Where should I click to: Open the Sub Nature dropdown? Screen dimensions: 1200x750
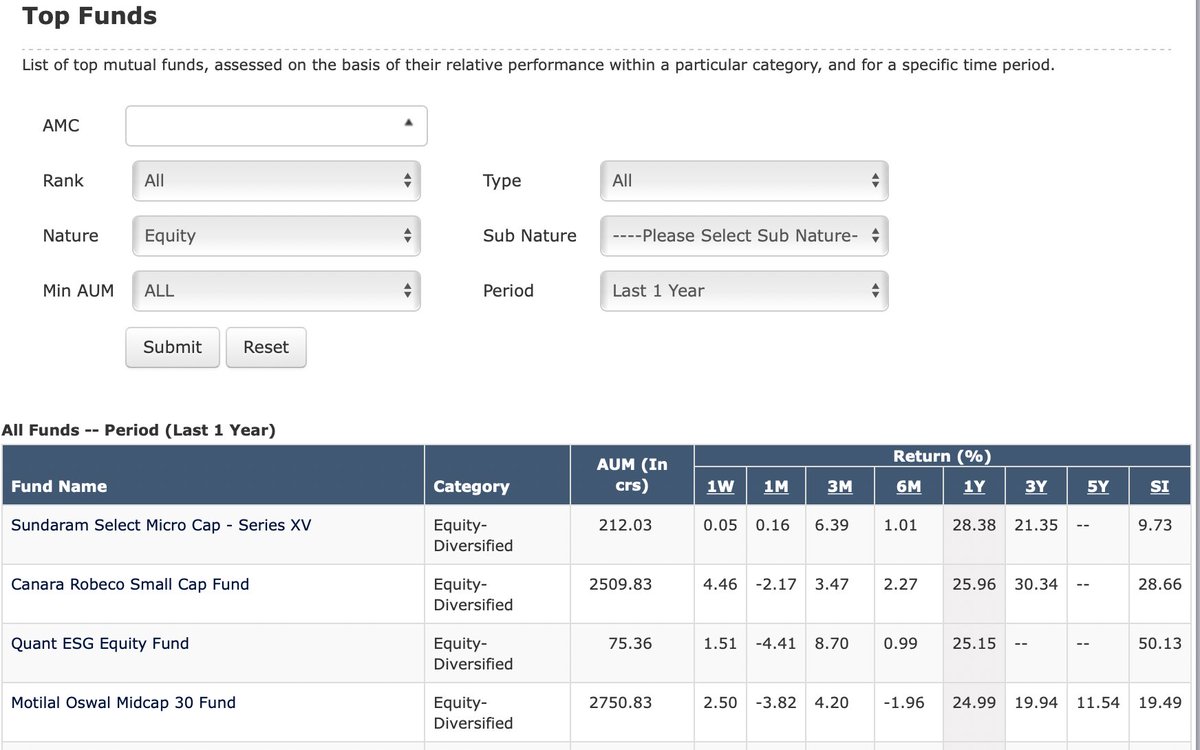click(x=744, y=236)
